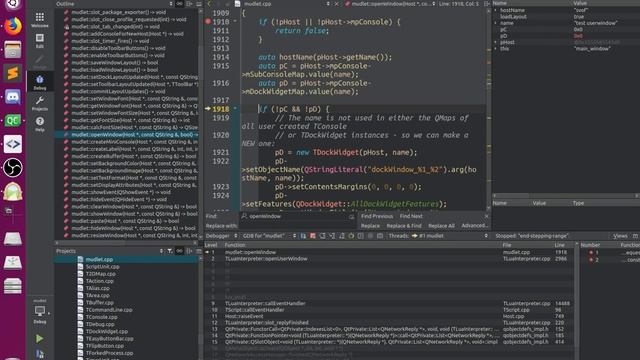Viewport: 640px width, 360px height.
Task: Click the Step Out debugger icon
Action: coord(342,236)
